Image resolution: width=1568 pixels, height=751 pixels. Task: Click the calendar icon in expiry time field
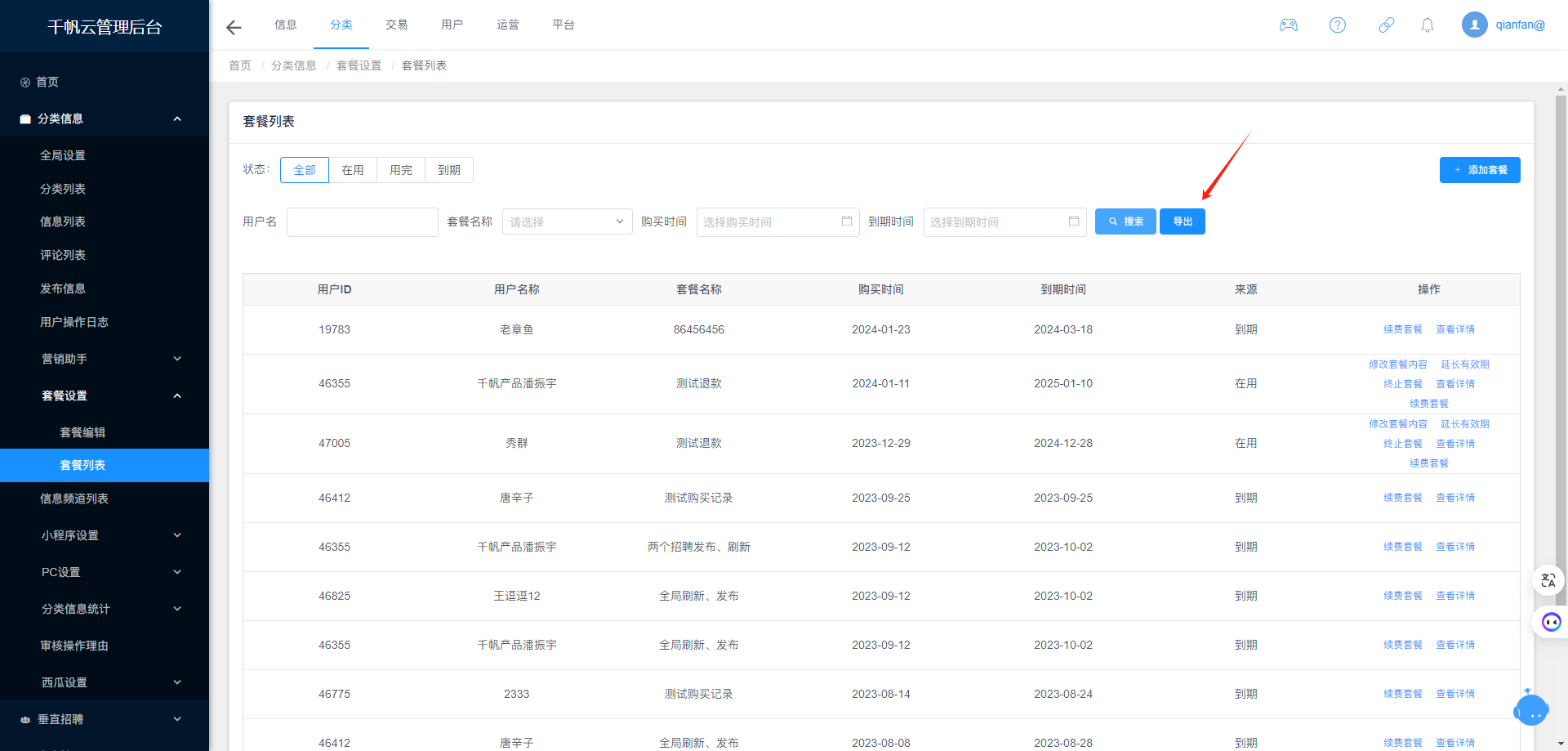pyautogui.click(x=1074, y=221)
